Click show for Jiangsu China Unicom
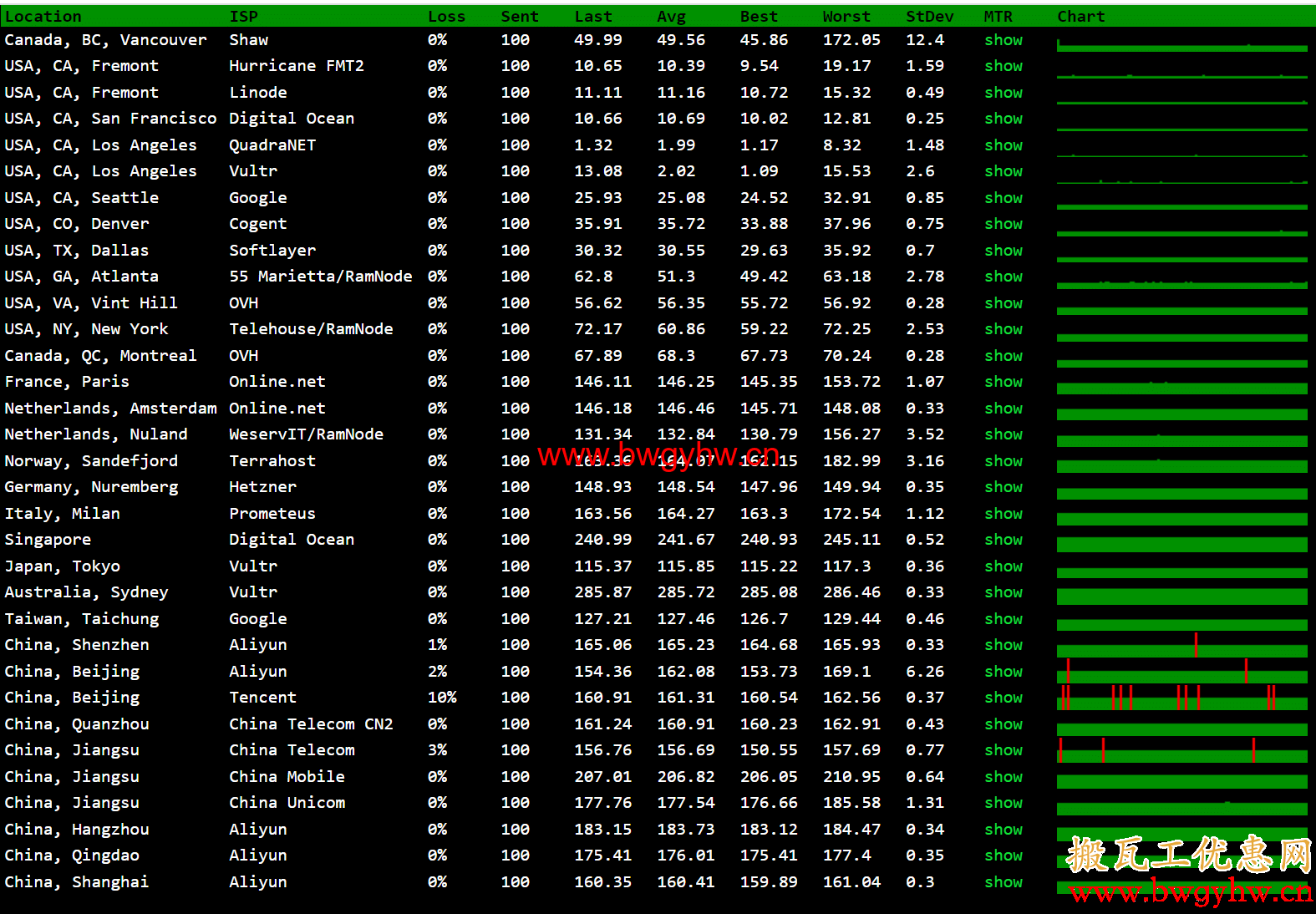This screenshot has height=914, width=1316. click(1004, 803)
